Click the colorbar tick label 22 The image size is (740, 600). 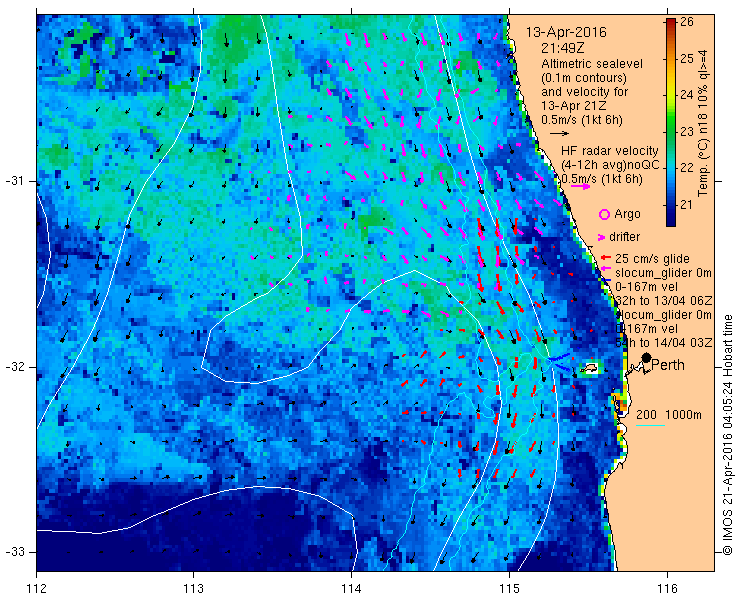[x=687, y=168]
